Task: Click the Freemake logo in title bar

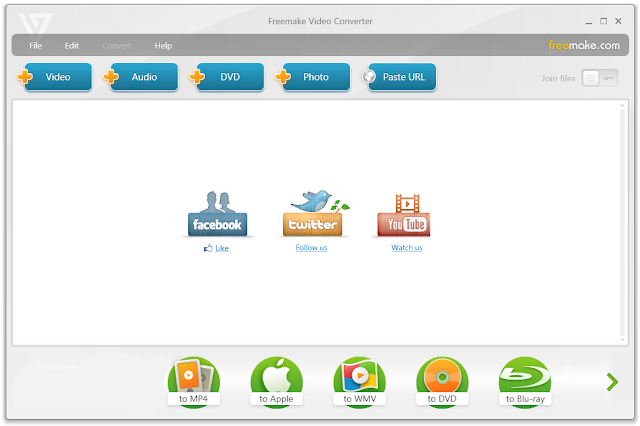Action: click(x=36, y=24)
